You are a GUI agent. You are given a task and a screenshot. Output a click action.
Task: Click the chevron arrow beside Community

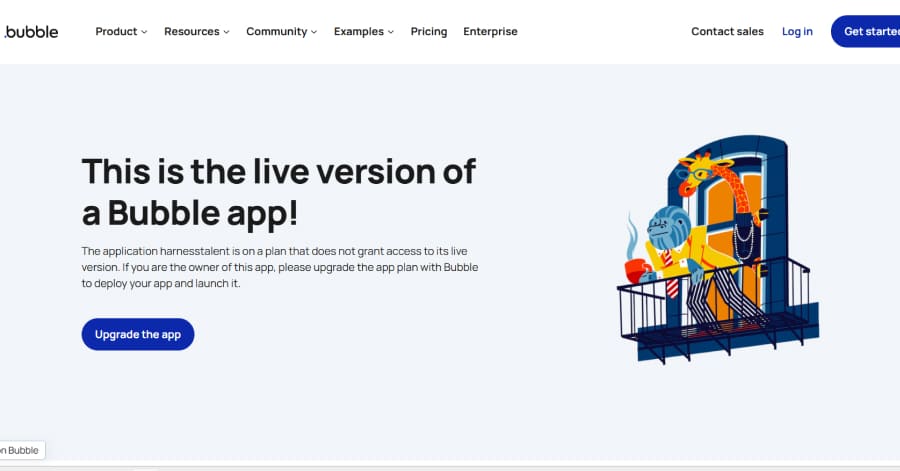pos(314,32)
